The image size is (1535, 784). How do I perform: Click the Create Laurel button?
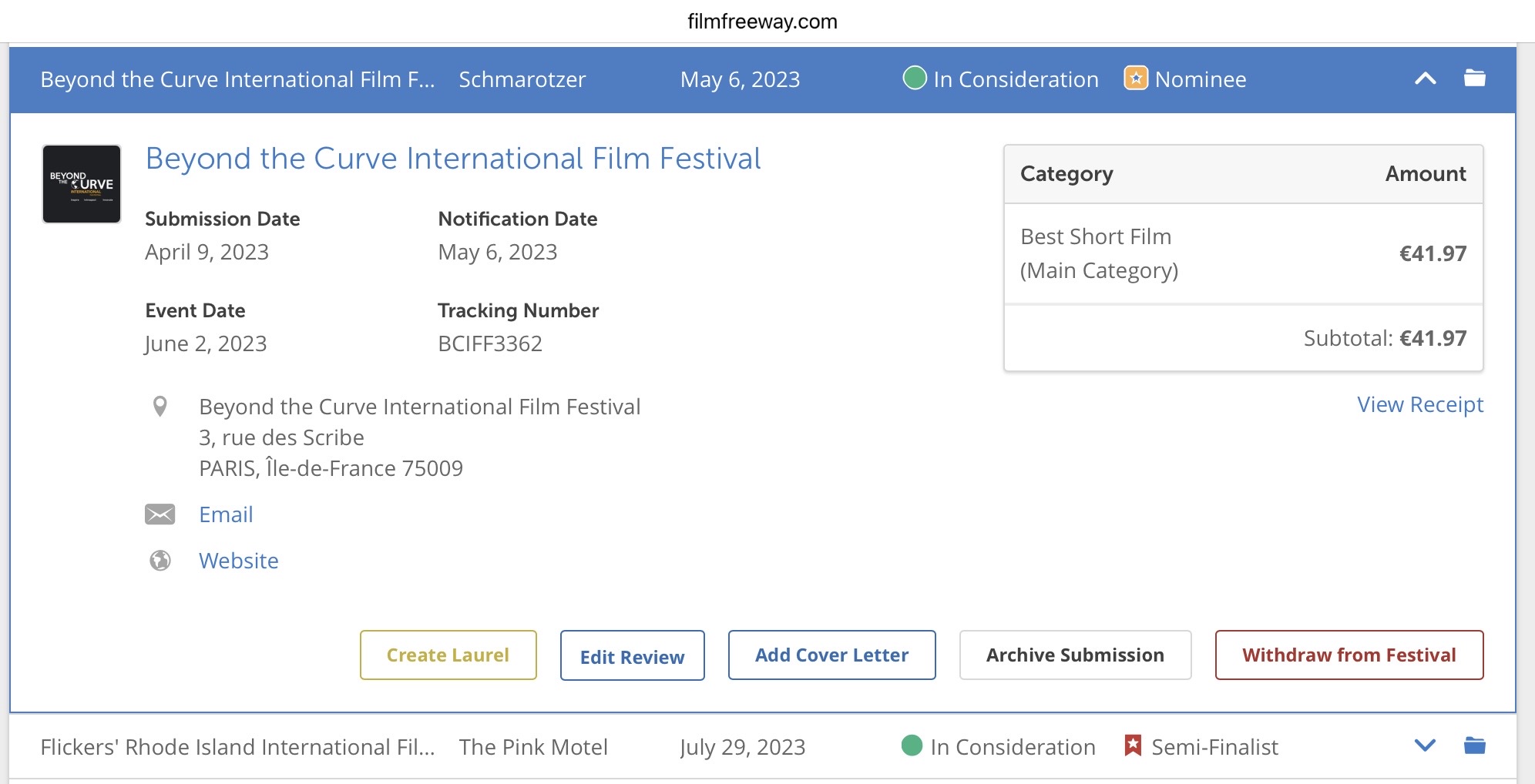tap(448, 655)
